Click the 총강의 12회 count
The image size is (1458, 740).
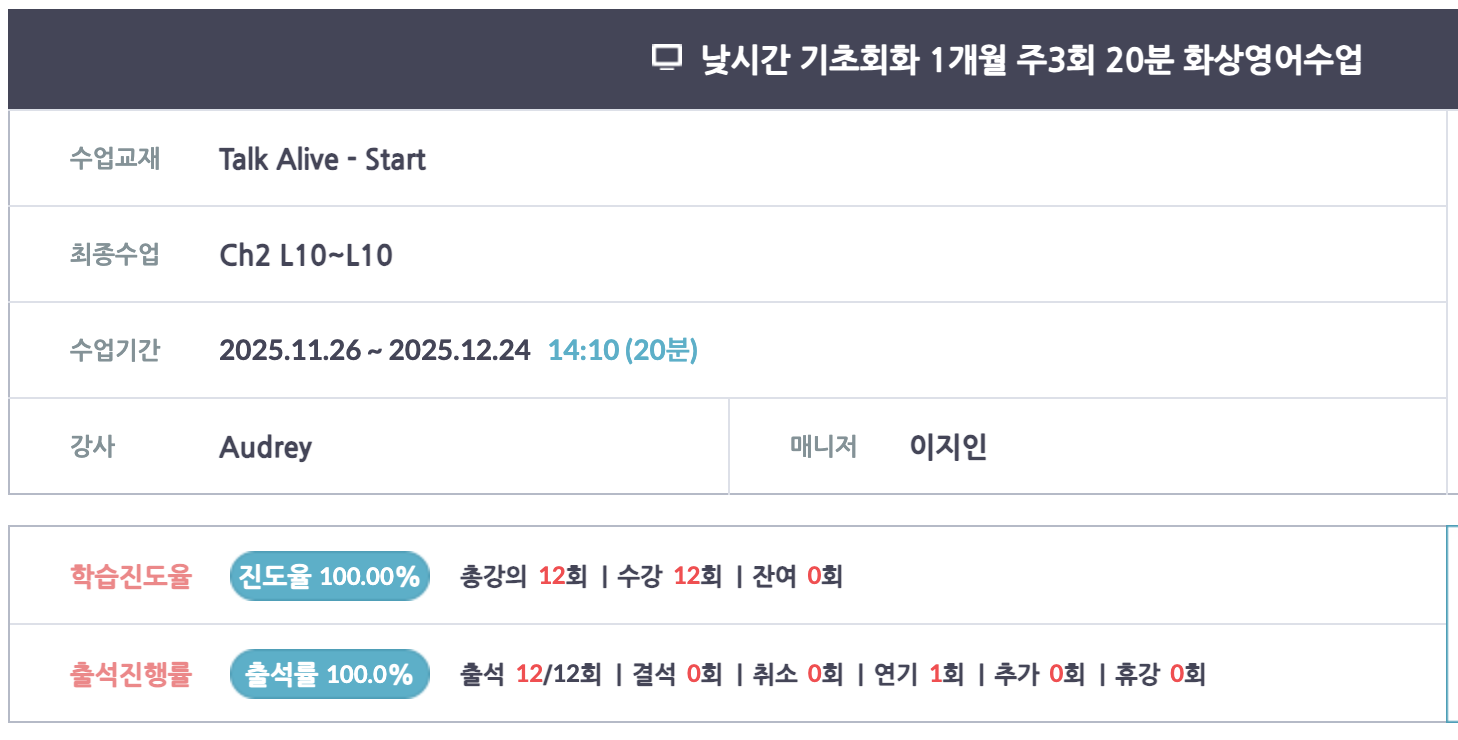(523, 577)
